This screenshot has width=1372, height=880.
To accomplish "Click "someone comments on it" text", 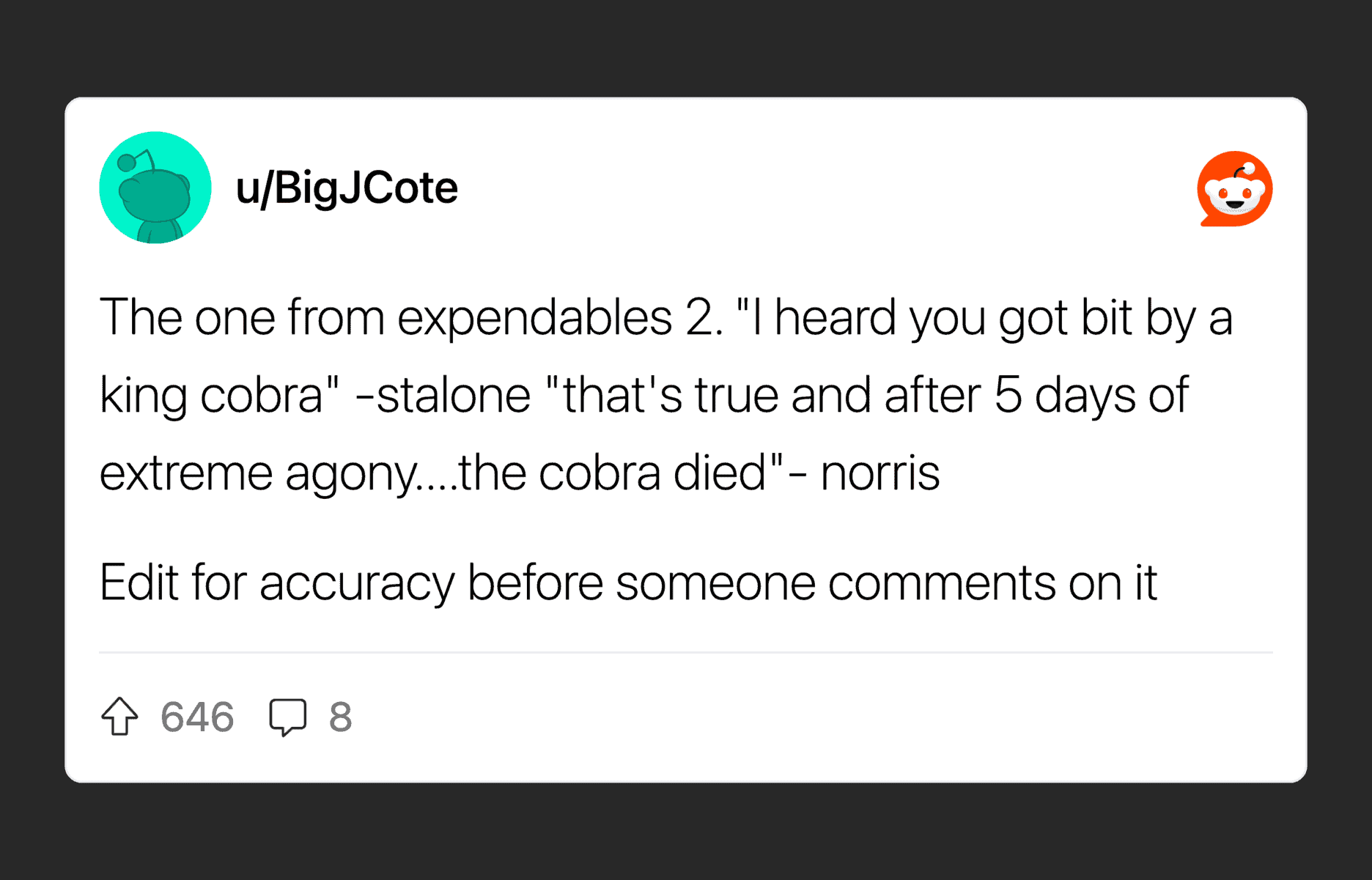I will coord(885,583).
